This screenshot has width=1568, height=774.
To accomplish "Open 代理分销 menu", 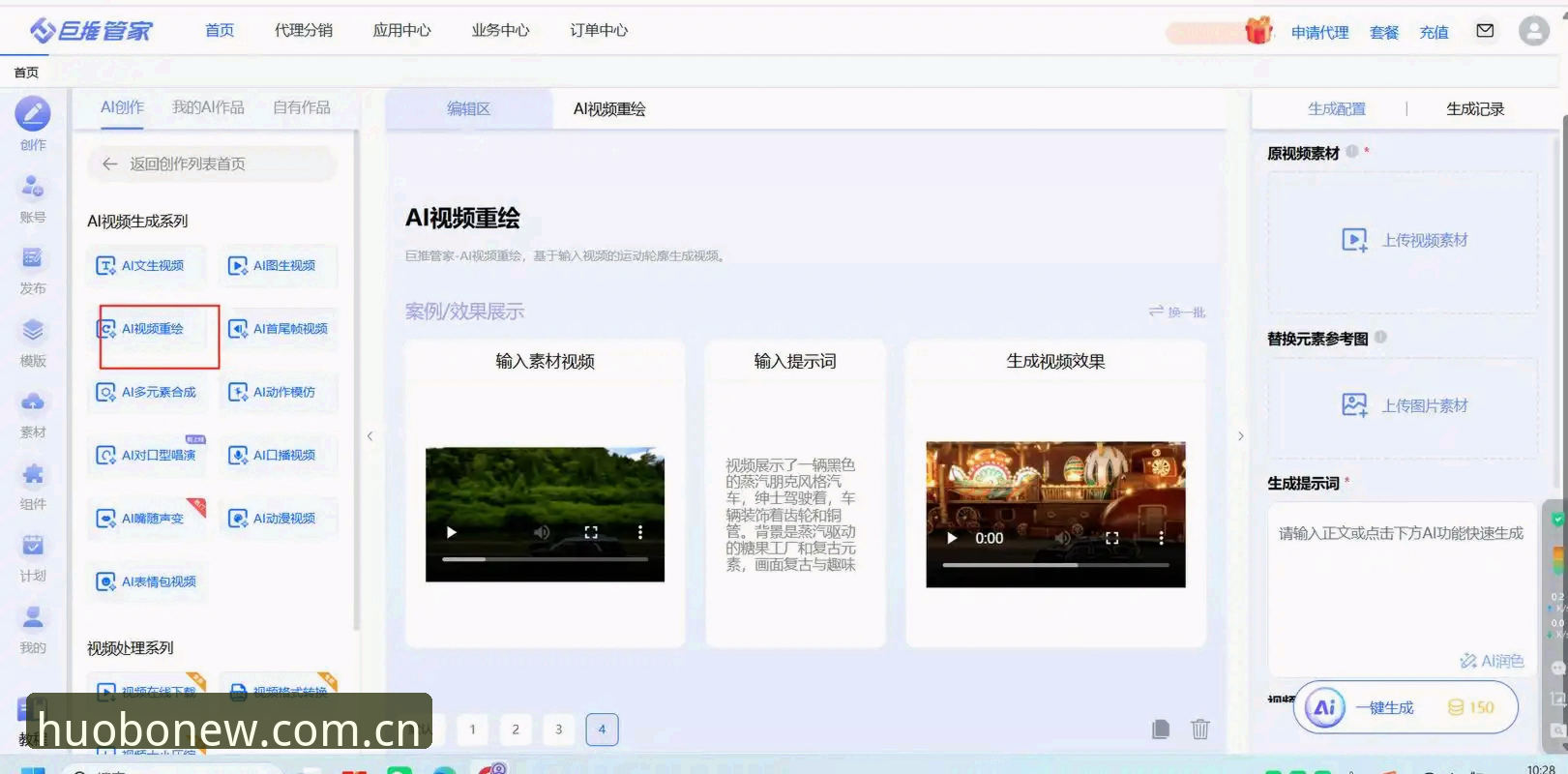I will coord(304,30).
